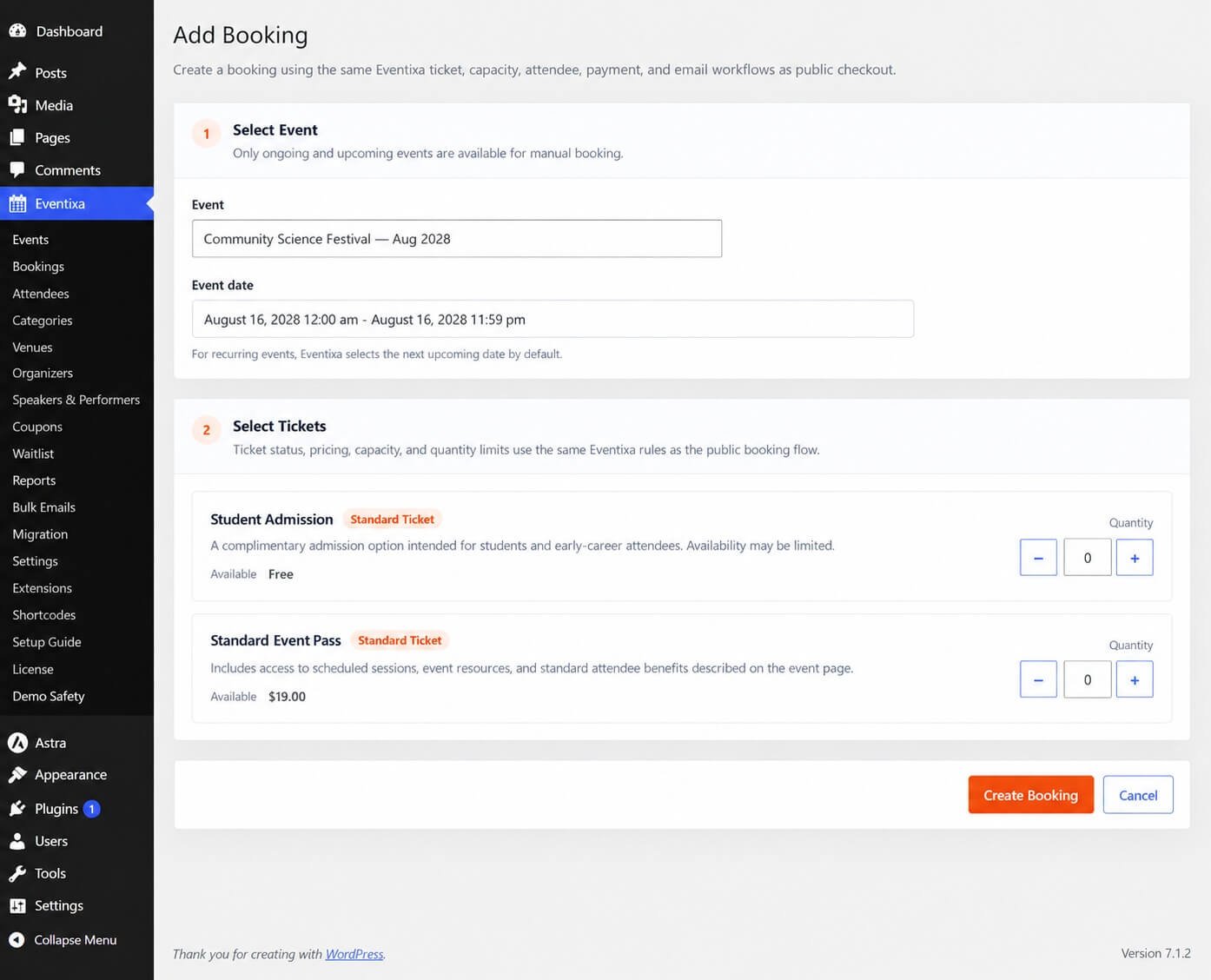
Task: Click the Add Booking page title
Action: 241,35
